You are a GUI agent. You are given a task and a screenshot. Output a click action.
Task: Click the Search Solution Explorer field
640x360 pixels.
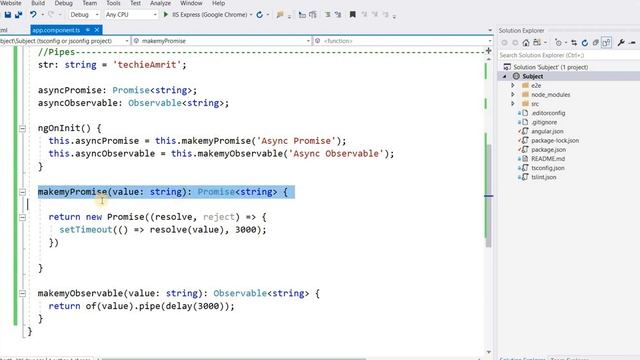coord(569,55)
